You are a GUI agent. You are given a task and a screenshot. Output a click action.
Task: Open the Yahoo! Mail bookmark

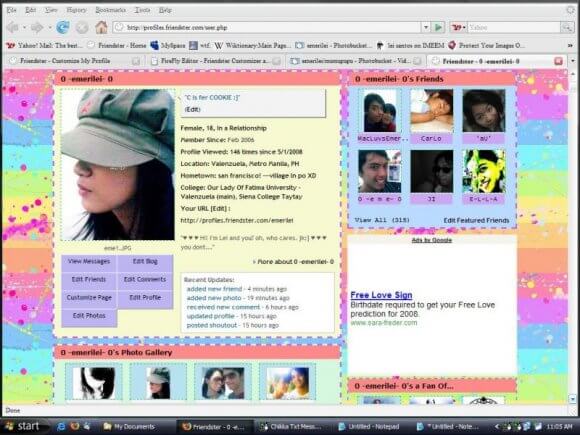click(x=45, y=45)
